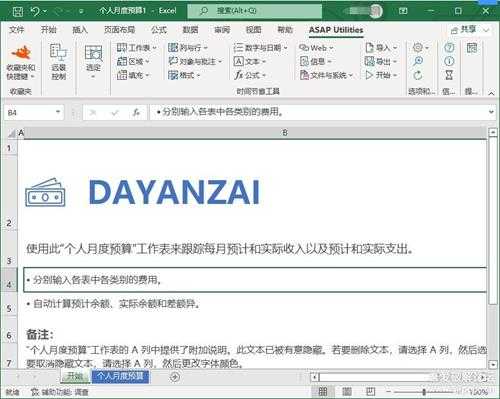Switch to the 页面布局 ribbon tab
Viewport: 500px width, 399px height.
point(119,30)
